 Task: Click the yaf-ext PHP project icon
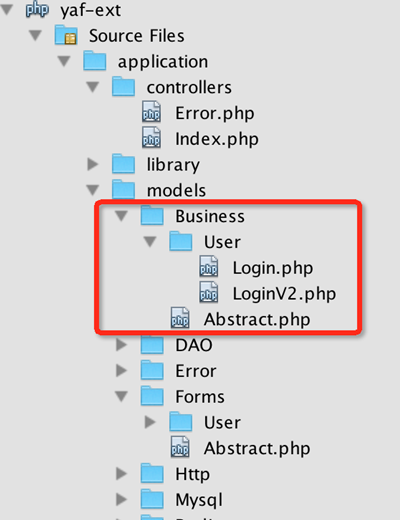[37, 10]
